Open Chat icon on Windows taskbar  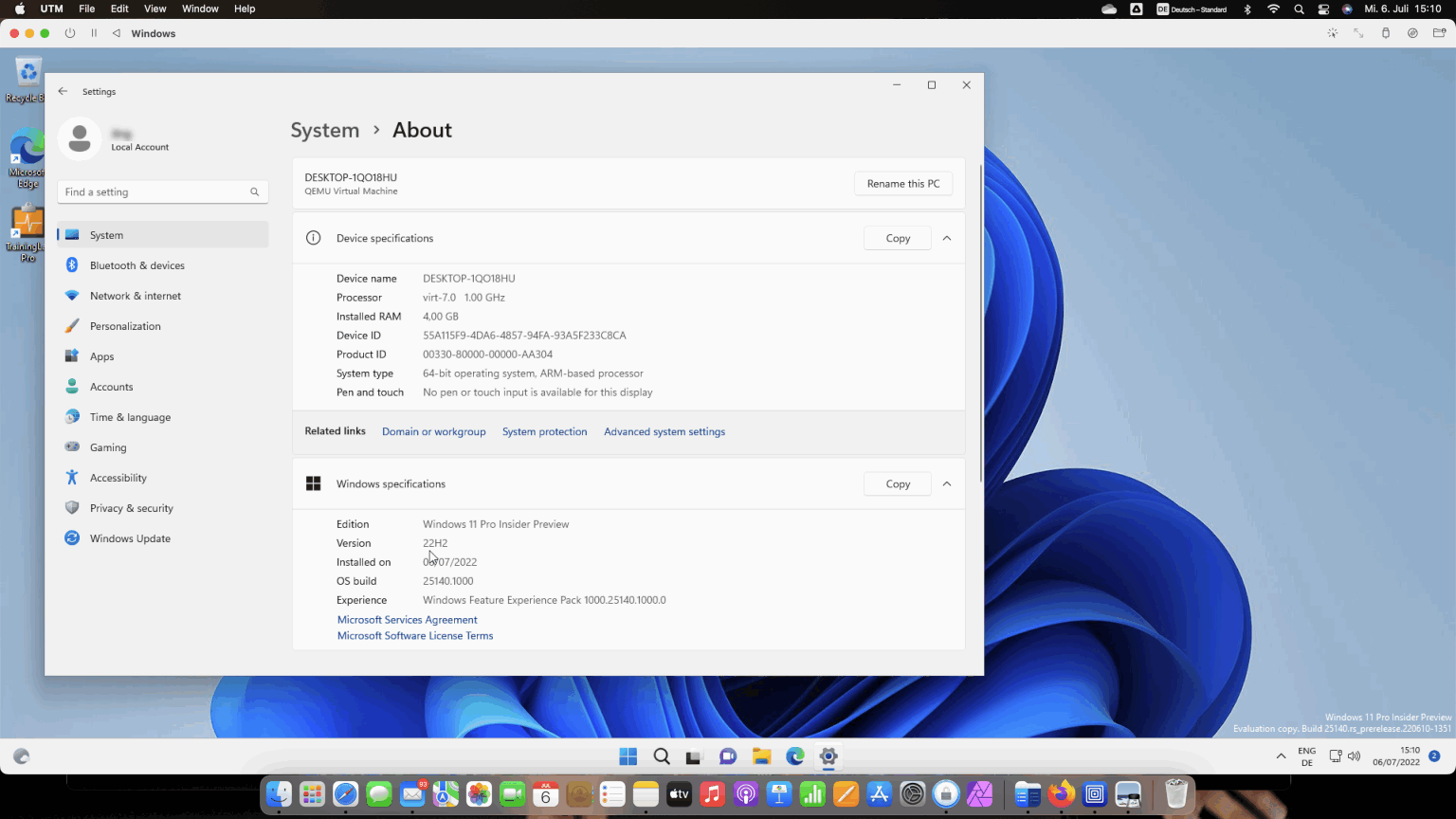click(728, 756)
